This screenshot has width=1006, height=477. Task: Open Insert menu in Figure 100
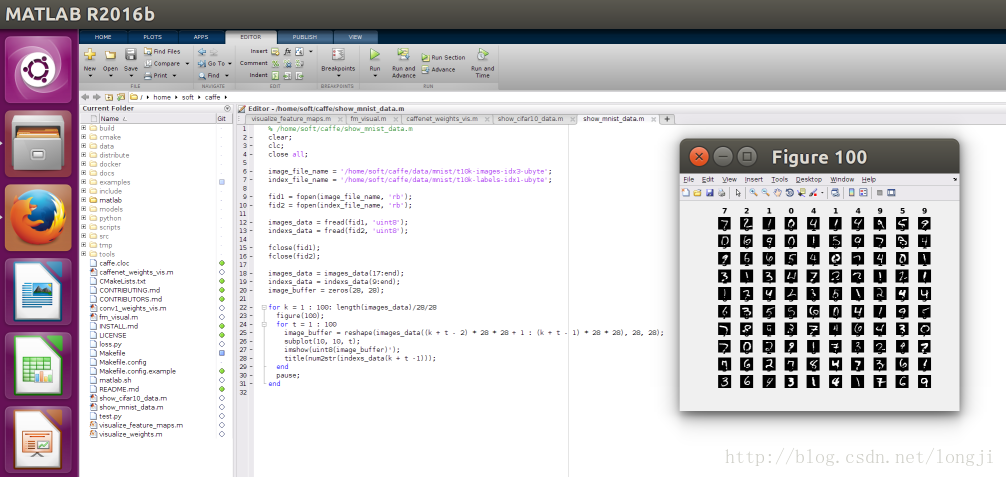(x=754, y=180)
